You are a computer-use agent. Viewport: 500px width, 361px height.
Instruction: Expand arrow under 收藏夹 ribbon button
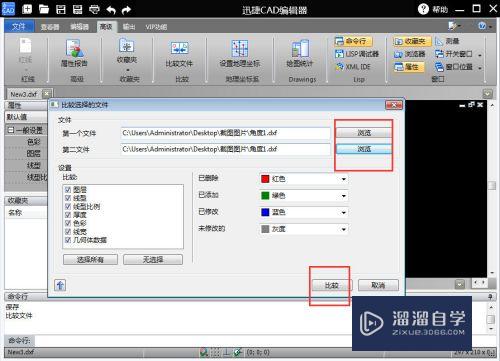127,70
